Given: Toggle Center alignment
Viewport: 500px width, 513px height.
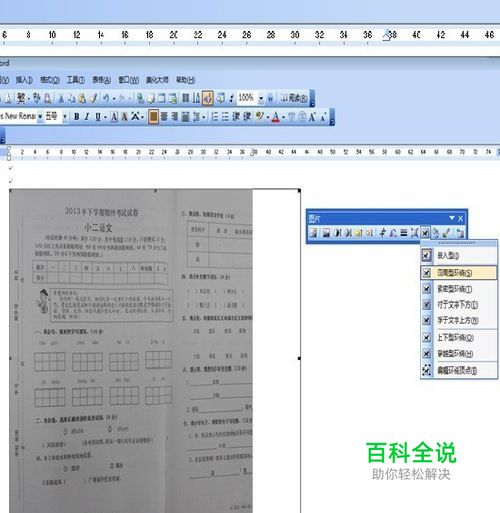Looking at the screenshot, I should (x=164, y=117).
